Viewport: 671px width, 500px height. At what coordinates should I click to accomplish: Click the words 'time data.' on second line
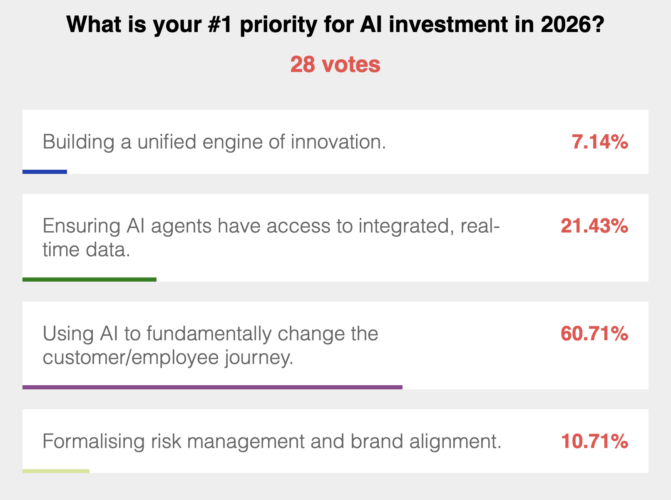[86, 250]
